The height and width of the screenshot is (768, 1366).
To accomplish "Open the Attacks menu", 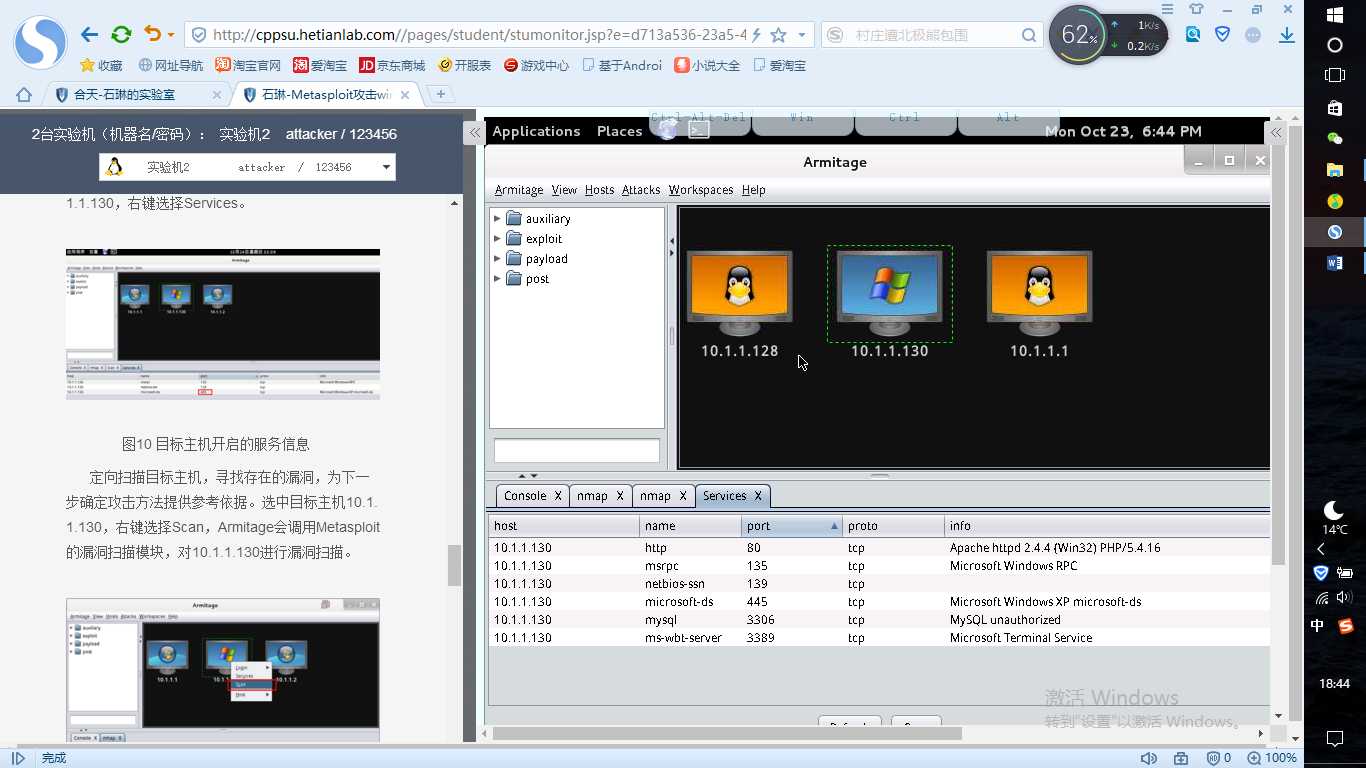I will pyautogui.click(x=641, y=189).
